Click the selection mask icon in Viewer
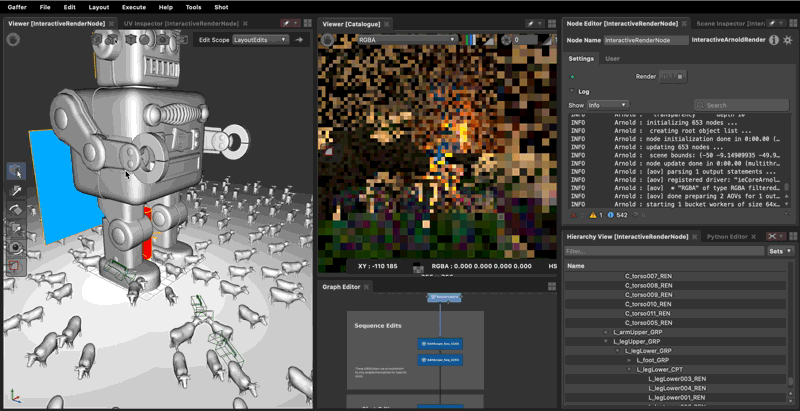Screen dimensions: 800x411 click(x=112, y=40)
